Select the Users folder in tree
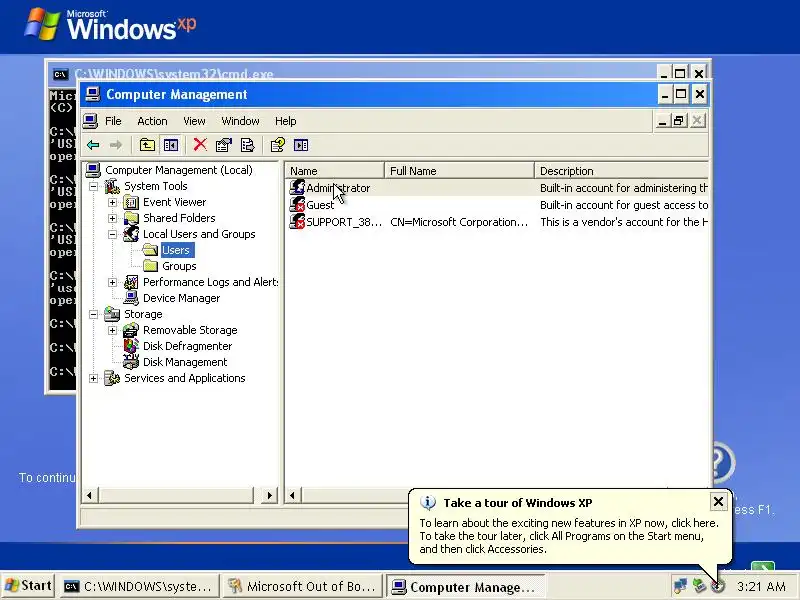 pyautogui.click(x=176, y=250)
